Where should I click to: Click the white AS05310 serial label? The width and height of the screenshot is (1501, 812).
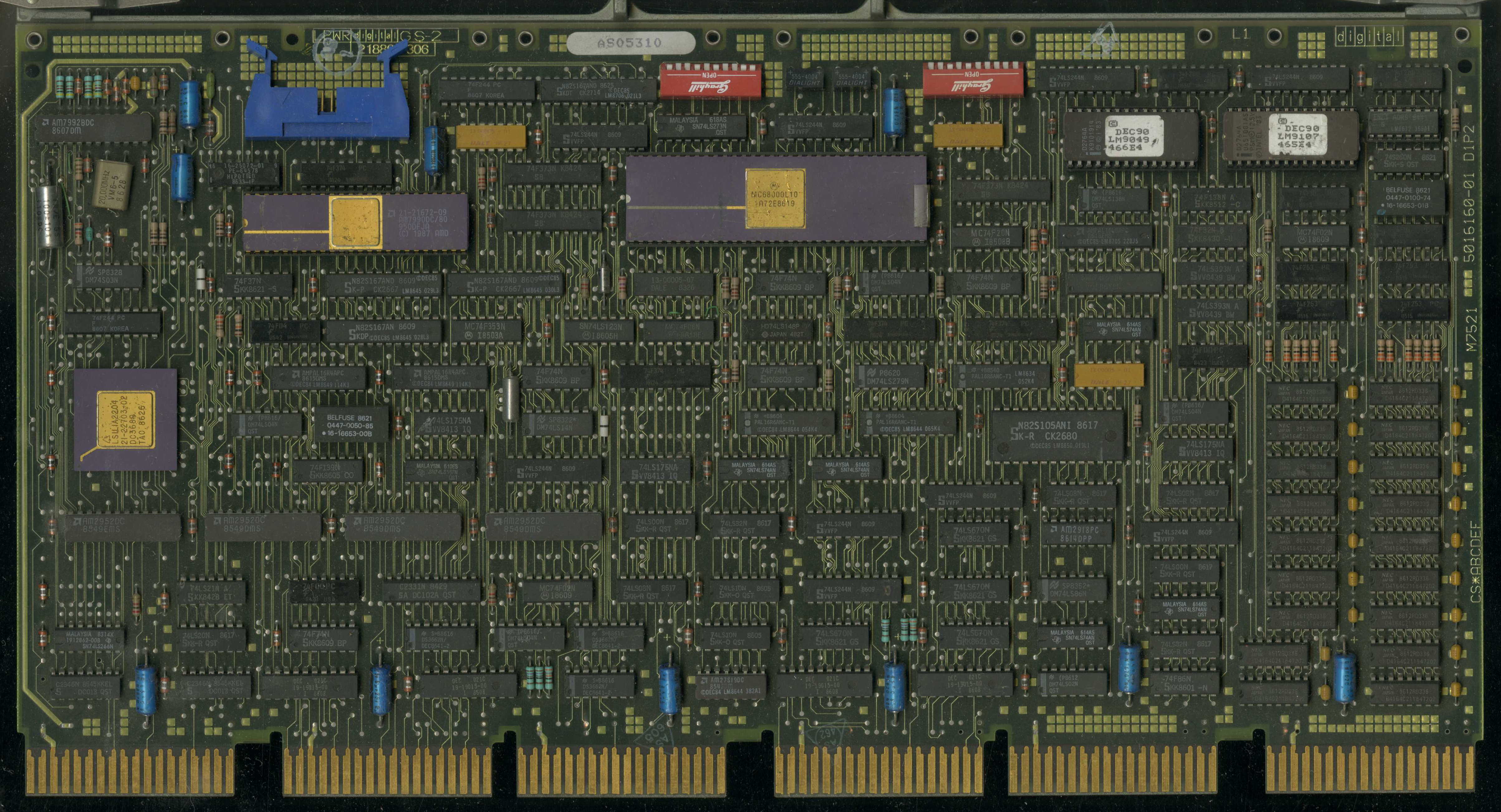coord(630,43)
